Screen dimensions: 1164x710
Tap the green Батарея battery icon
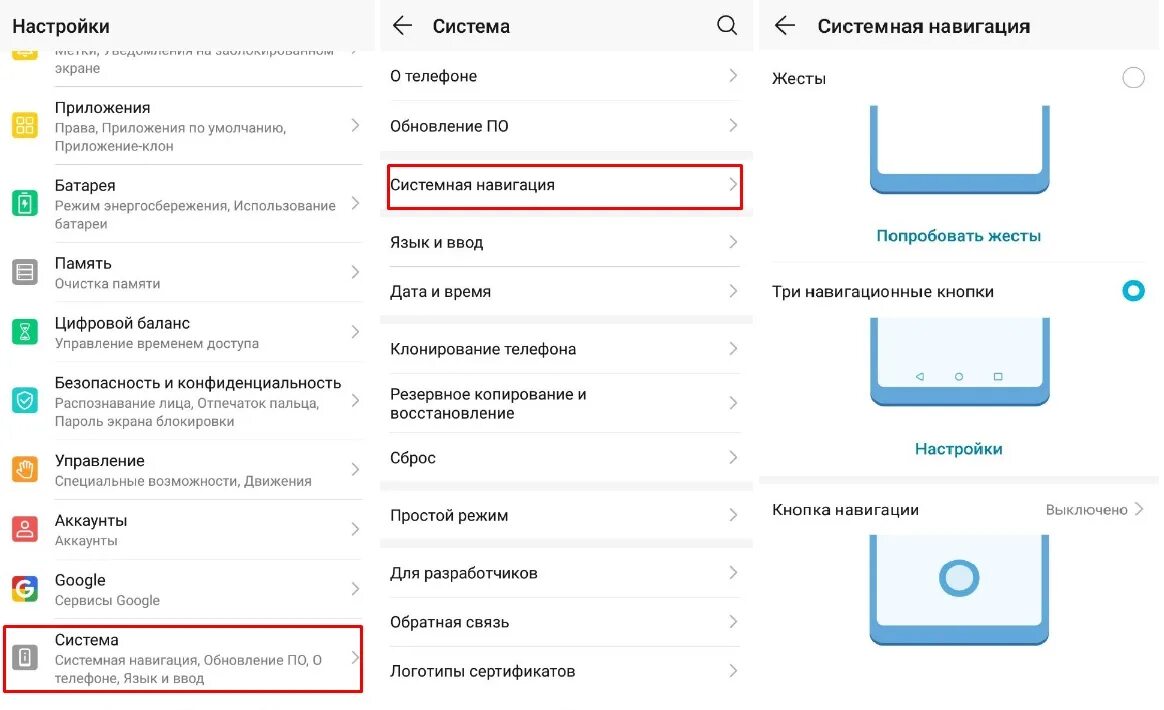coord(25,204)
